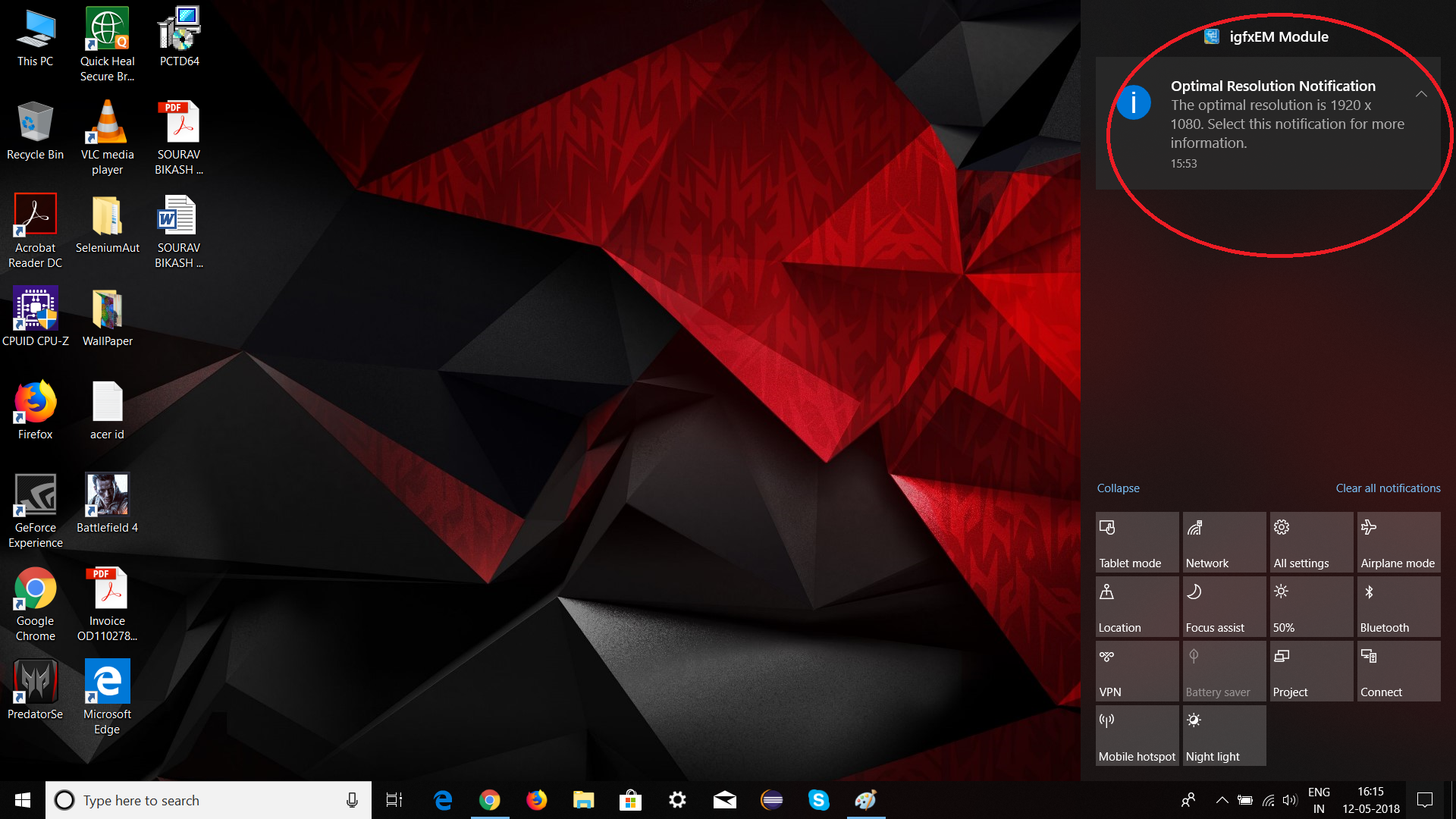Image resolution: width=1456 pixels, height=819 pixels.
Task: Turn on Mobile hotspot tile
Action: pos(1136,736)
